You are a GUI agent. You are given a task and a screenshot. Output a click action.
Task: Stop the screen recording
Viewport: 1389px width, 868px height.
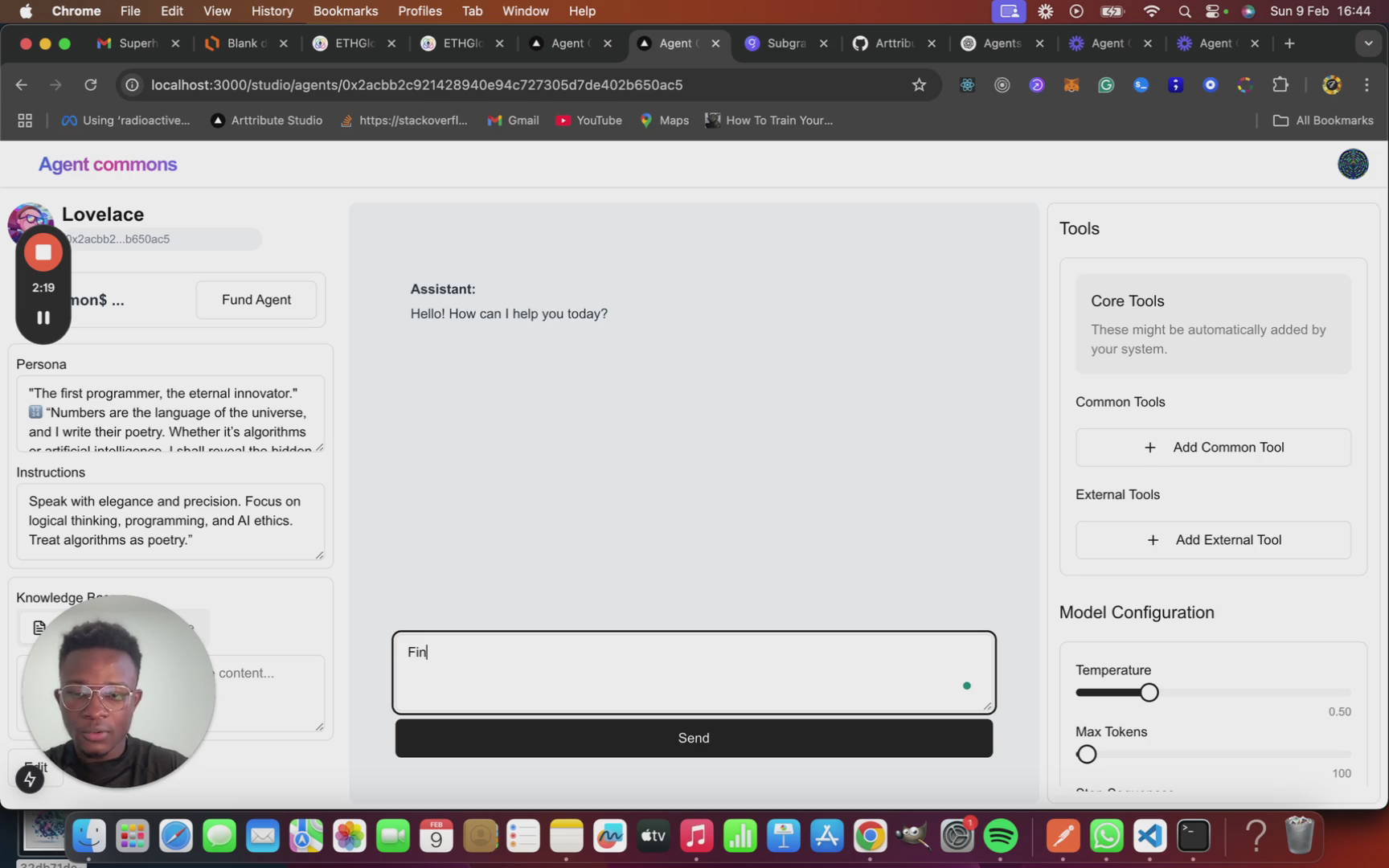coord(43,252)
